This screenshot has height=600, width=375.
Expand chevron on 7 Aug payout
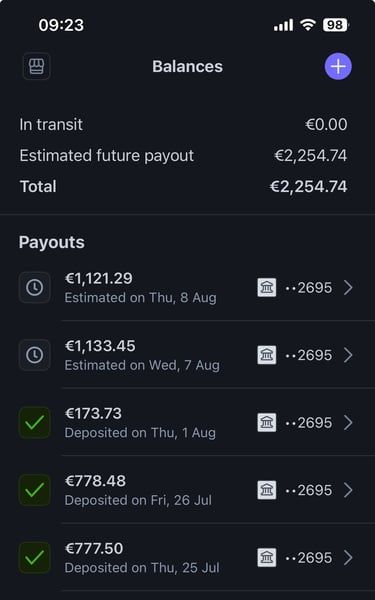coord(348,355)
